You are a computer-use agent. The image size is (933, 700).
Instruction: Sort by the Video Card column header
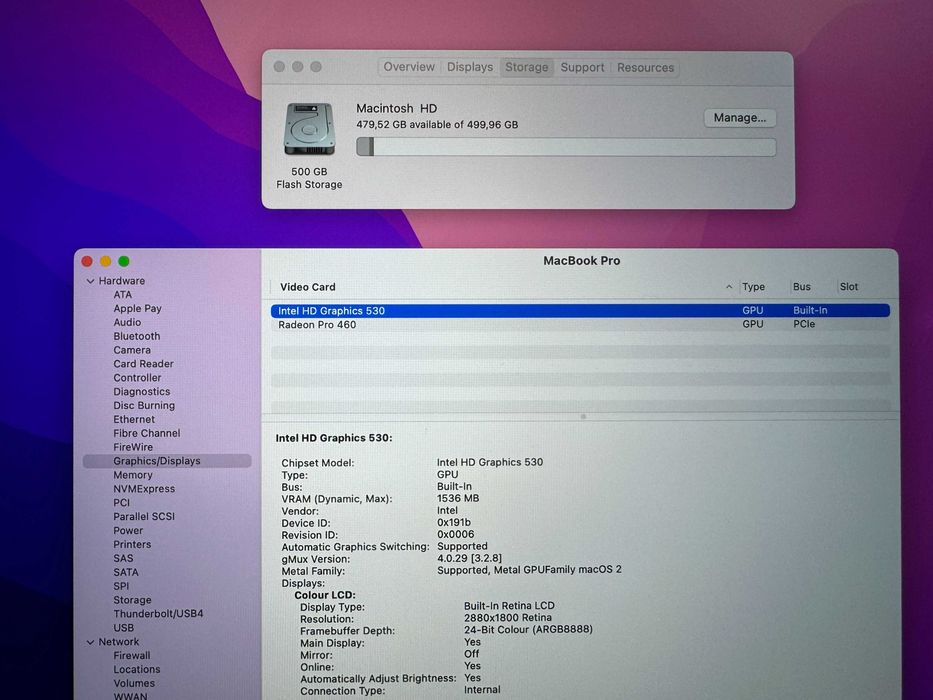pos(308,287)
